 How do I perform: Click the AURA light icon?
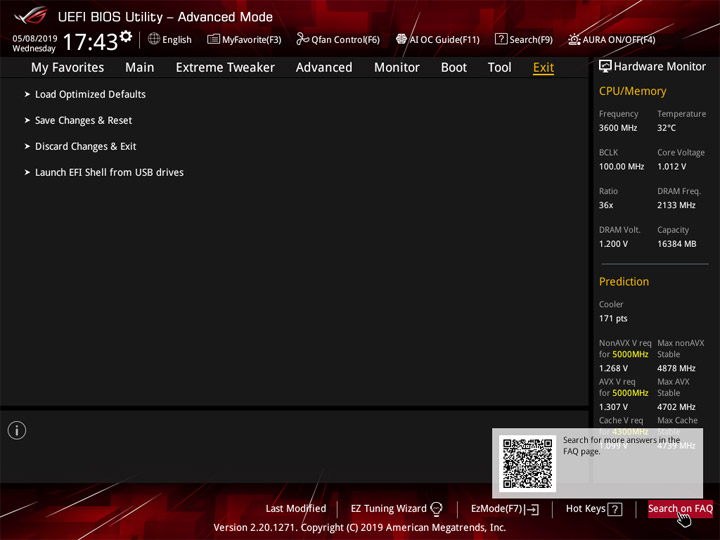click(x=574, y=39)
